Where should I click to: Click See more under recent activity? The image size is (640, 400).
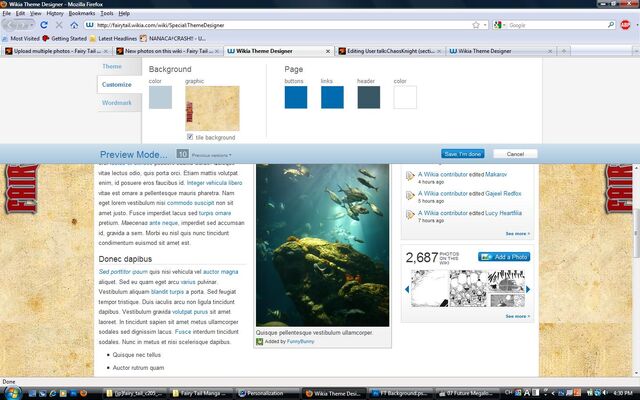coord(518,234)
